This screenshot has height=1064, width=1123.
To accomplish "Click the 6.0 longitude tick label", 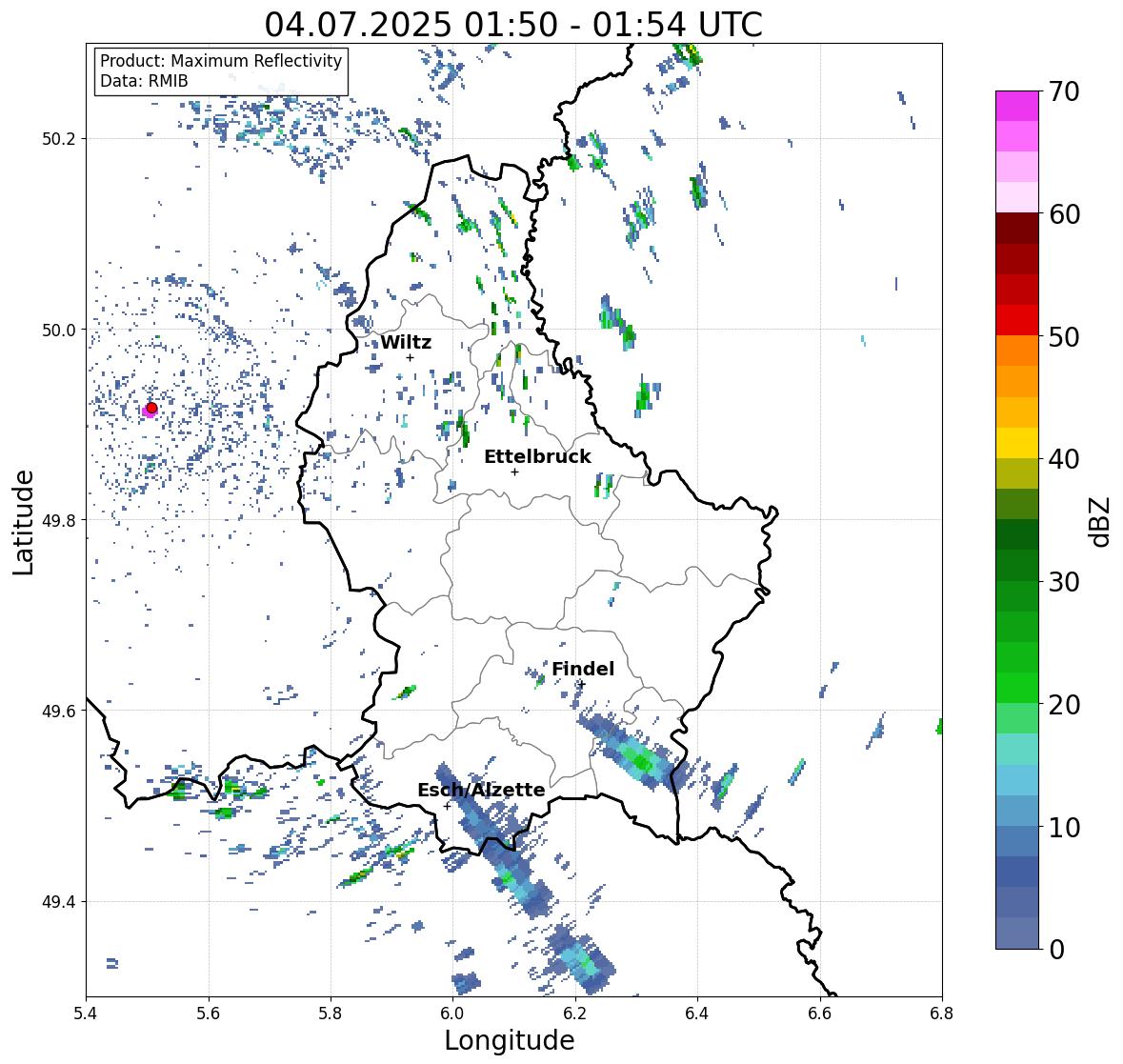I will point(452,1014).
